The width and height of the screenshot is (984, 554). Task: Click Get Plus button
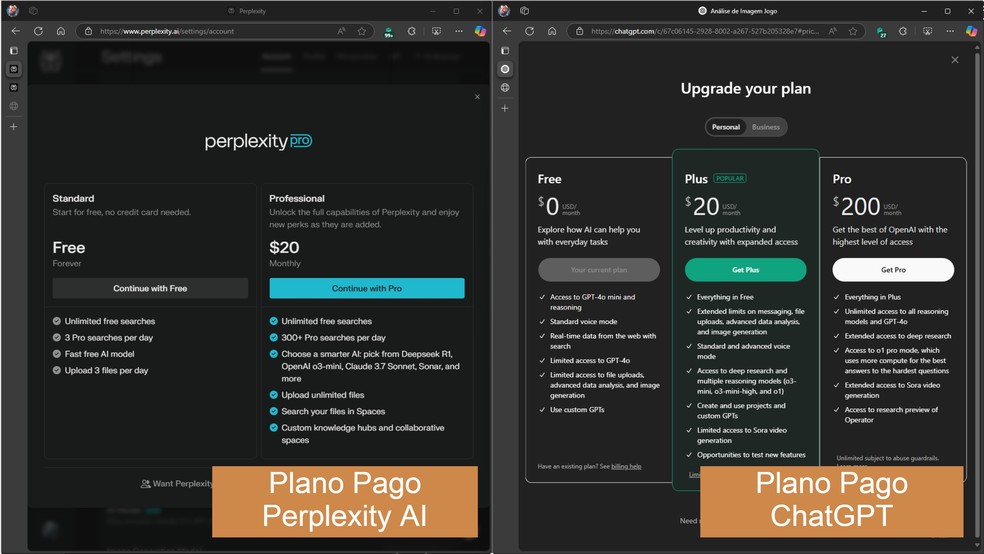[746, 270]
